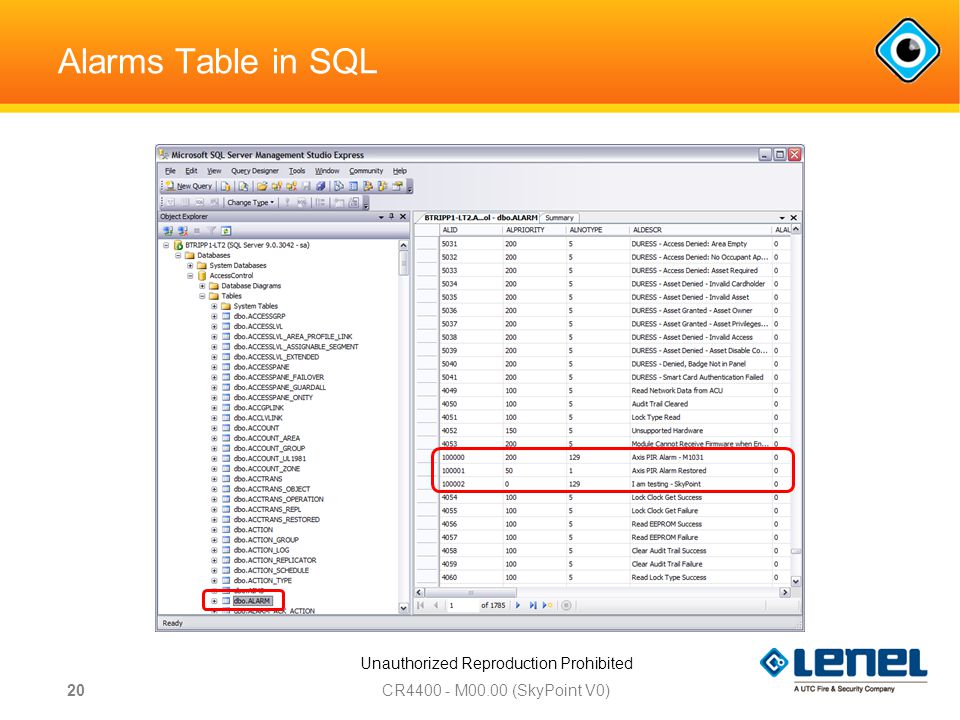
Task: Click the 'I am testing - SkyPoint' cell
Action: tap(700, 484)
